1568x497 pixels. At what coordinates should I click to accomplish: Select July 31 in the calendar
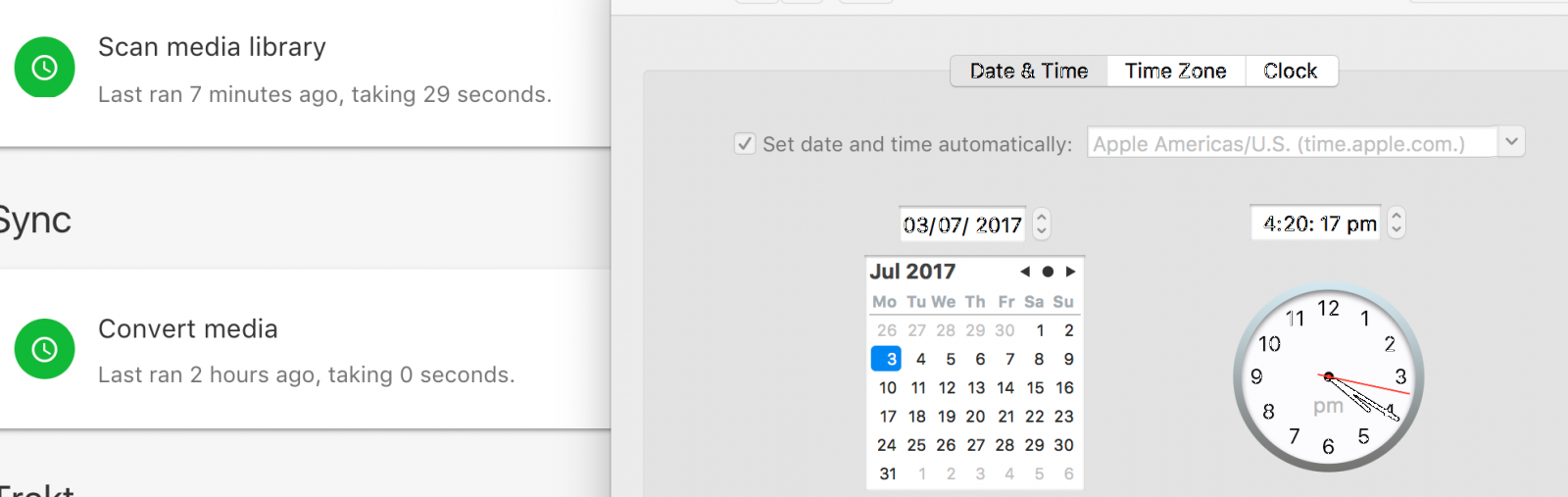click(x=887, y=473)
